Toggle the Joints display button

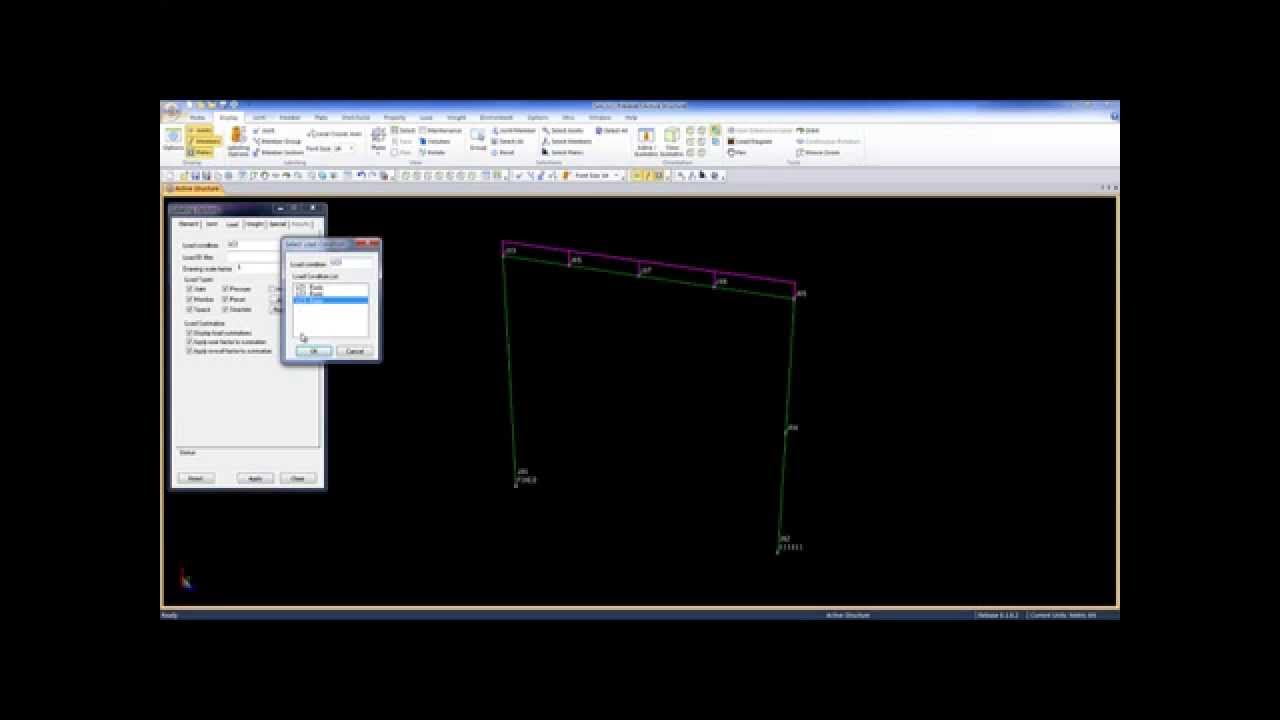[x=199, y=130]
